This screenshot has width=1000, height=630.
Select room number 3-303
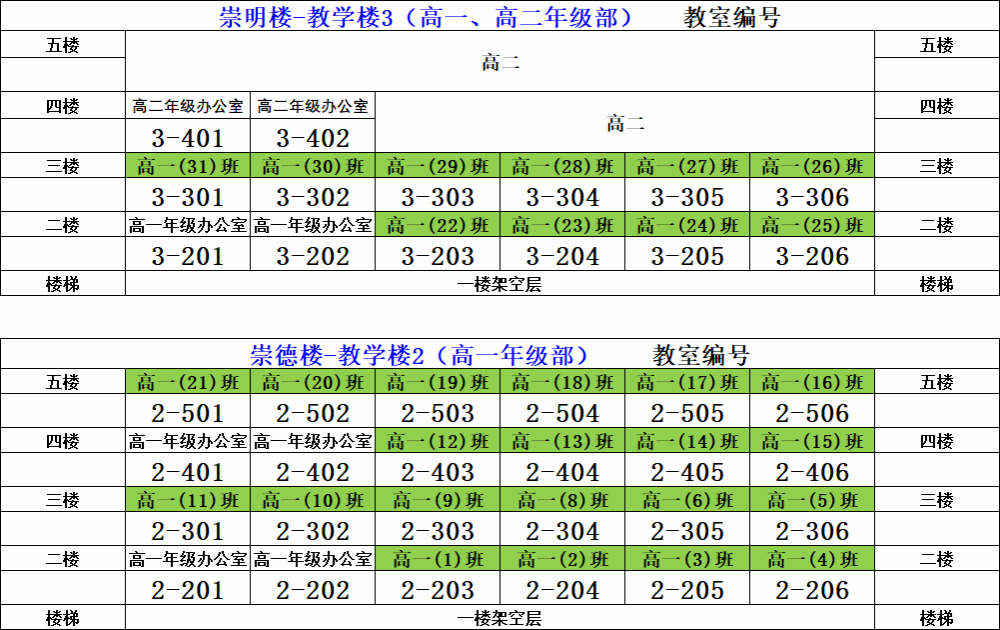coord(438,197)
